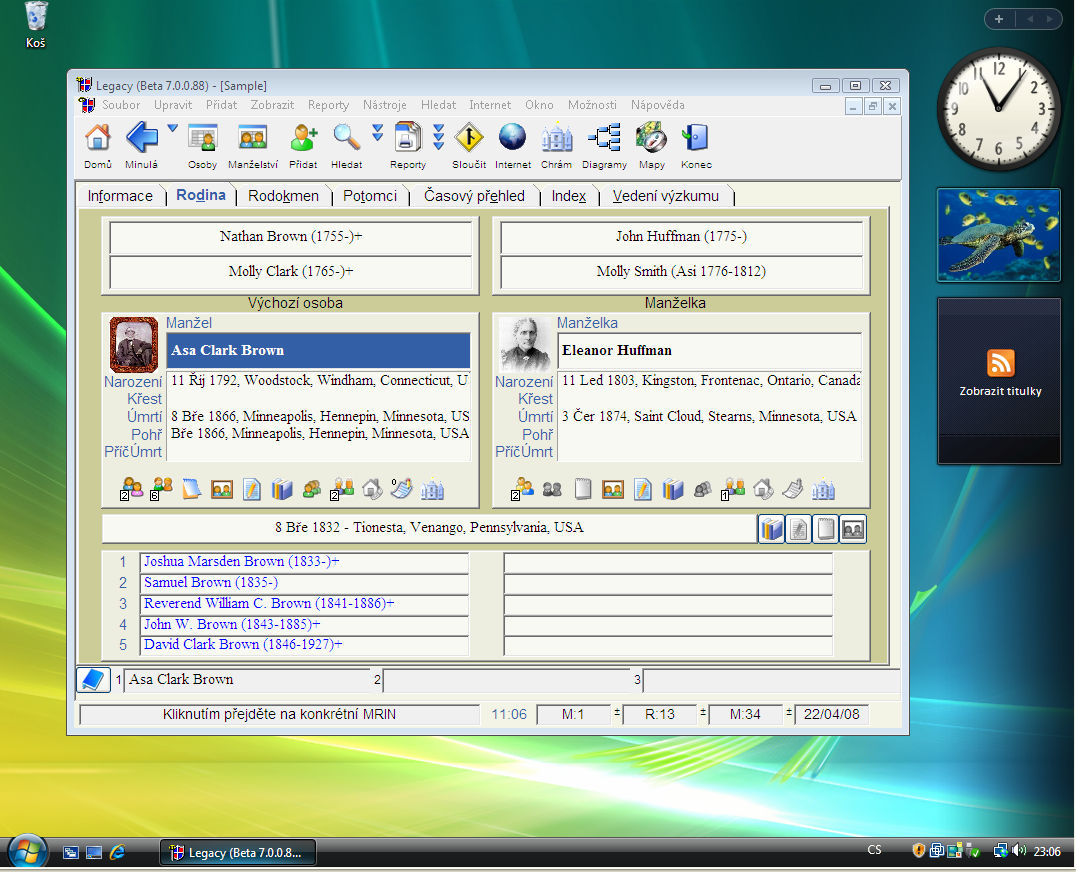The height and width of the screenshot is (872, 1076).
Task: Open the Zobrazit menu
Action: pyautogui.click(x=272, y=105)
